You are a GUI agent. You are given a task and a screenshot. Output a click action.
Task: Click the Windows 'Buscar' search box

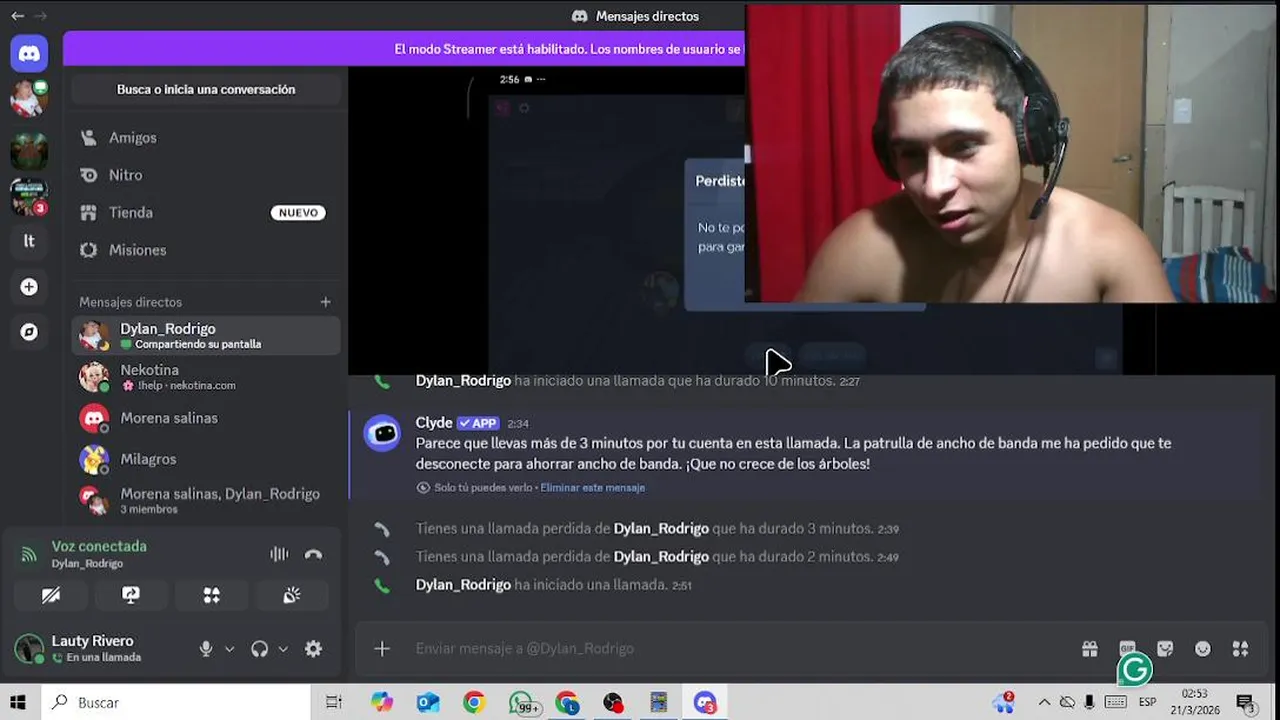(176, 703)
